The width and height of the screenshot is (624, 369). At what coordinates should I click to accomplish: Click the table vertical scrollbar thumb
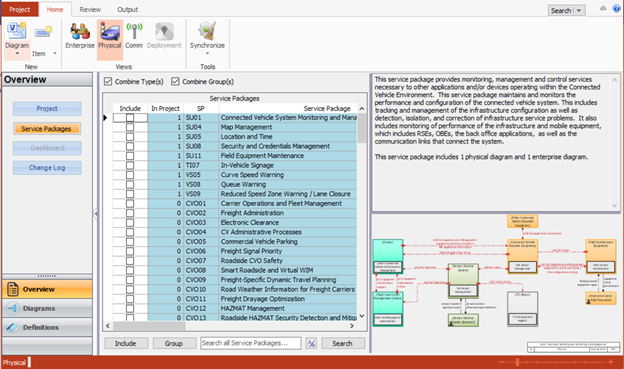361,128
